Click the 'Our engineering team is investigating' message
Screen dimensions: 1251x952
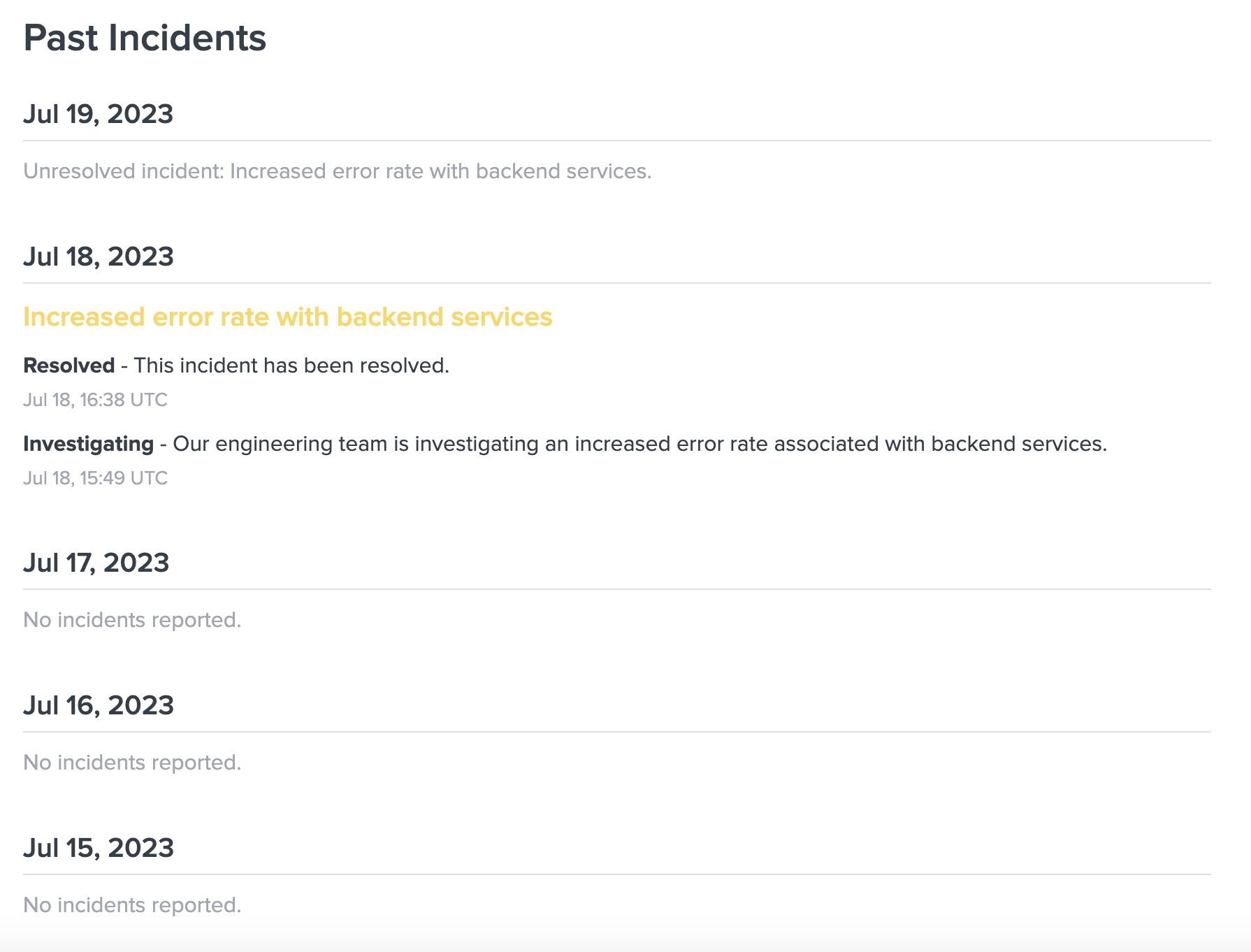(640, 444)
